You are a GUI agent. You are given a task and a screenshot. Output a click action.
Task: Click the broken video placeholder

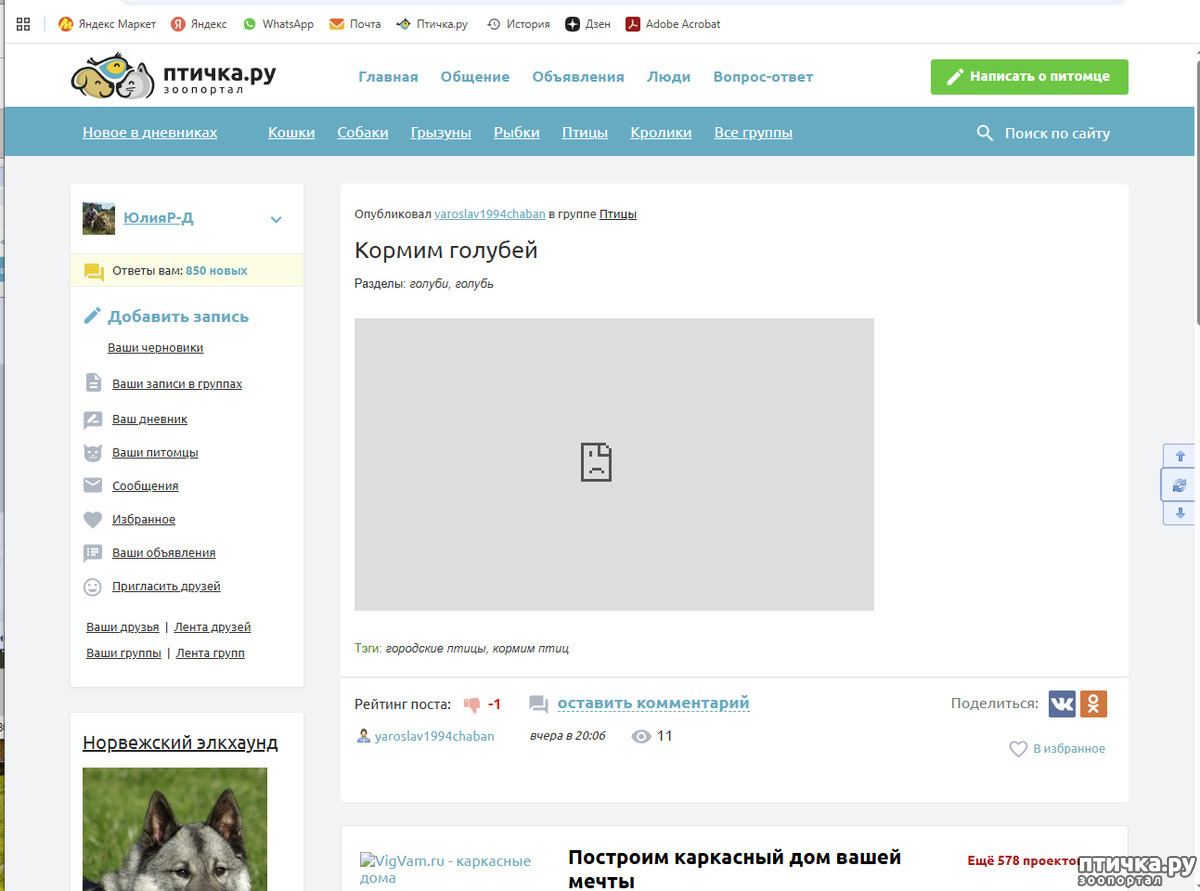click(x=614, y=464)
